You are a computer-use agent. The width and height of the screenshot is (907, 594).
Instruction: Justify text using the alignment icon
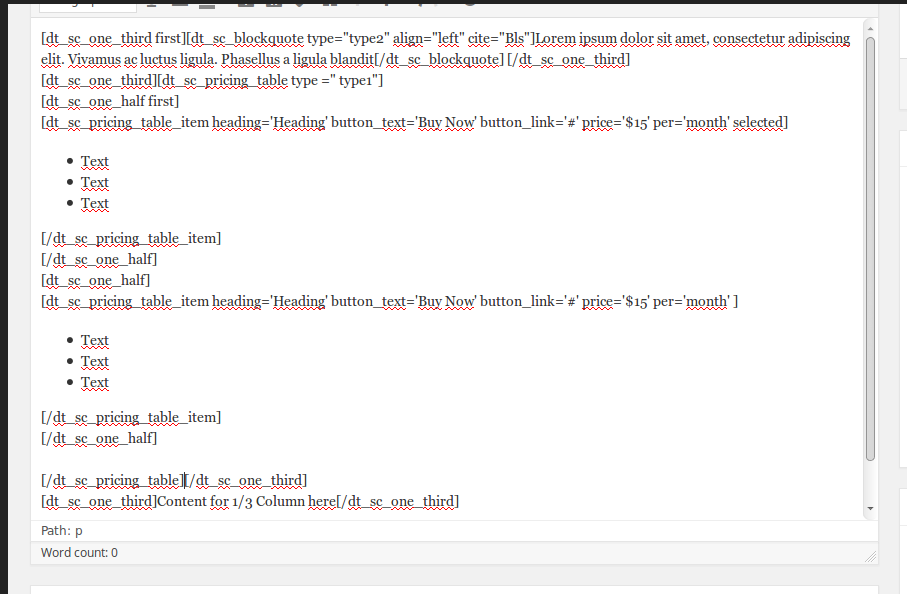pyautogui.click(x=180, y=5)
